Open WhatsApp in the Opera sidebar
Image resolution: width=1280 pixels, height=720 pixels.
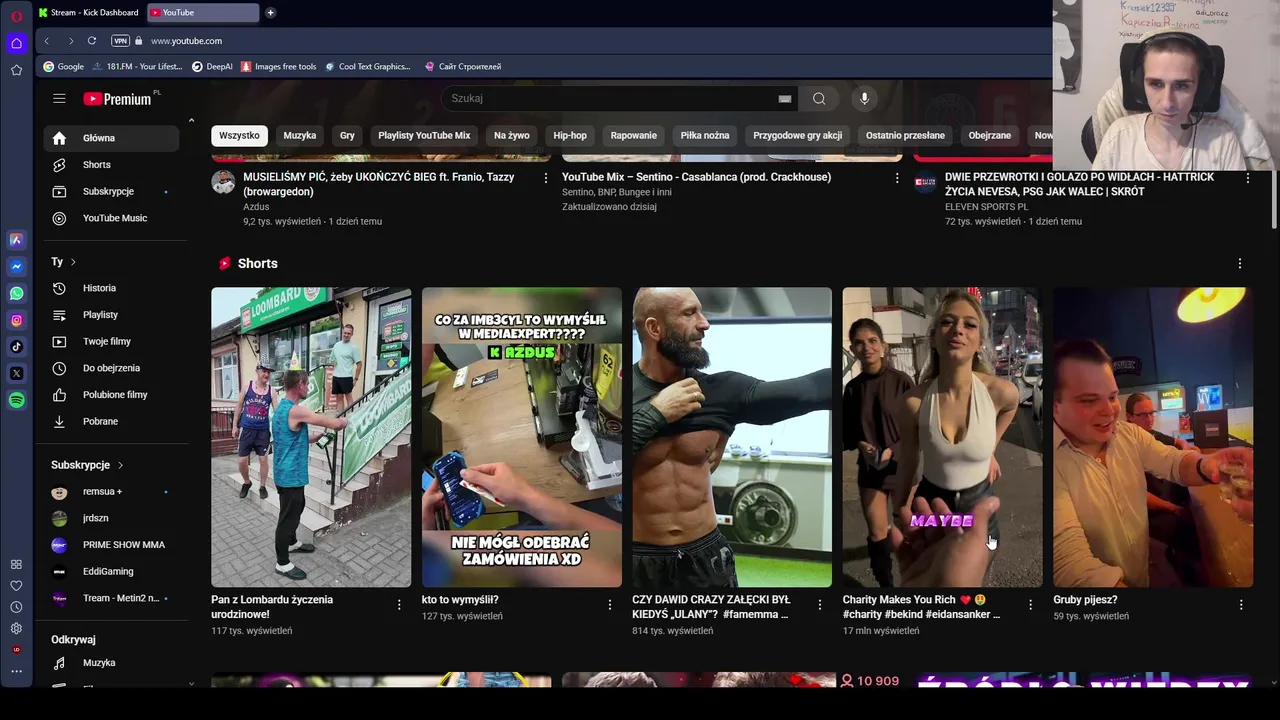pyautogui.click(x=16, y=294)
